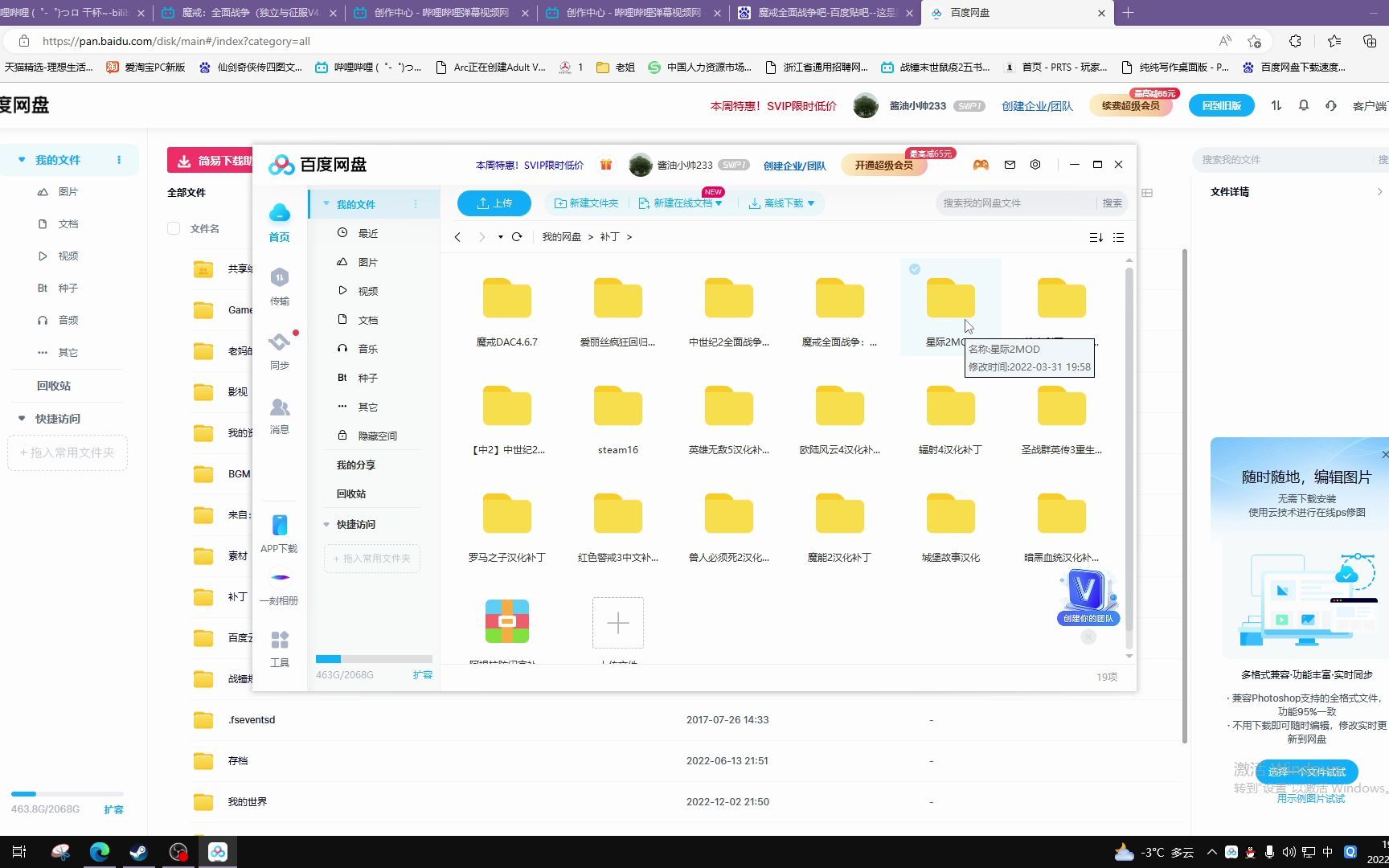Switch to list view icon above the file grid
The image size is (1389, 868).
(x=1118, y=237)
